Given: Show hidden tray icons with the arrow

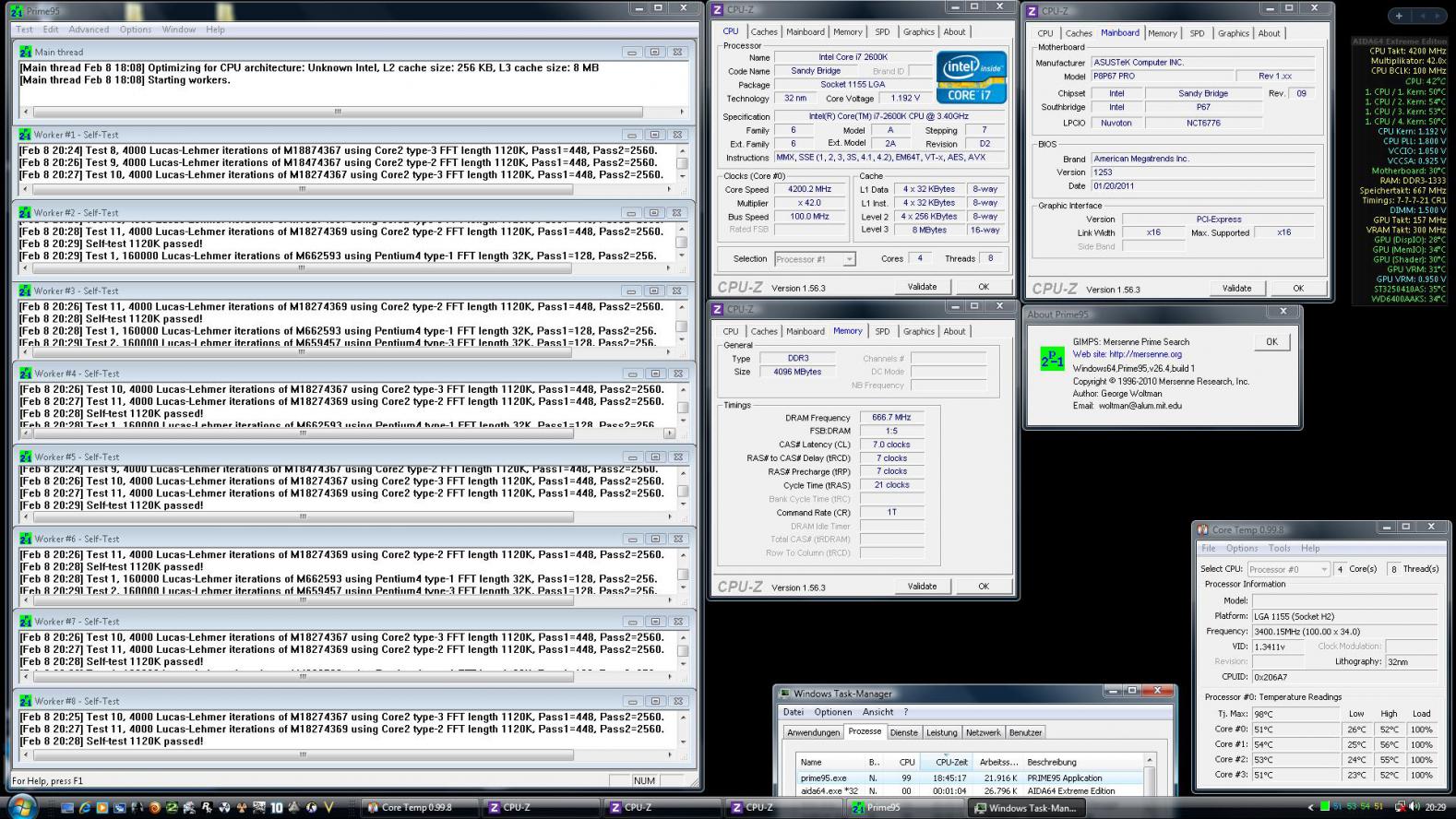Looking at the screenshot, I should click(x=1310, y=807).
